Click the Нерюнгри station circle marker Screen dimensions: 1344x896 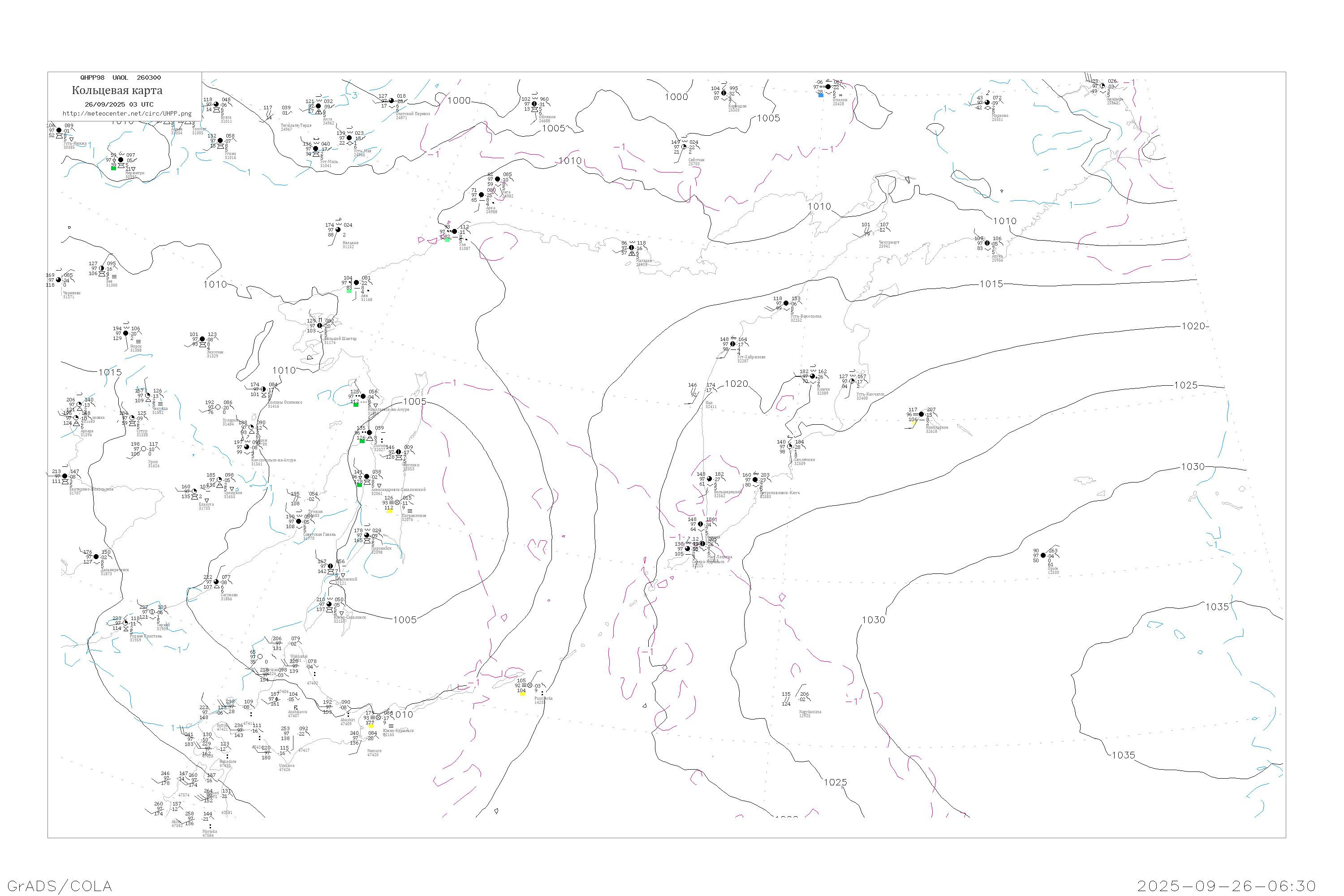[x=121, y=160]
